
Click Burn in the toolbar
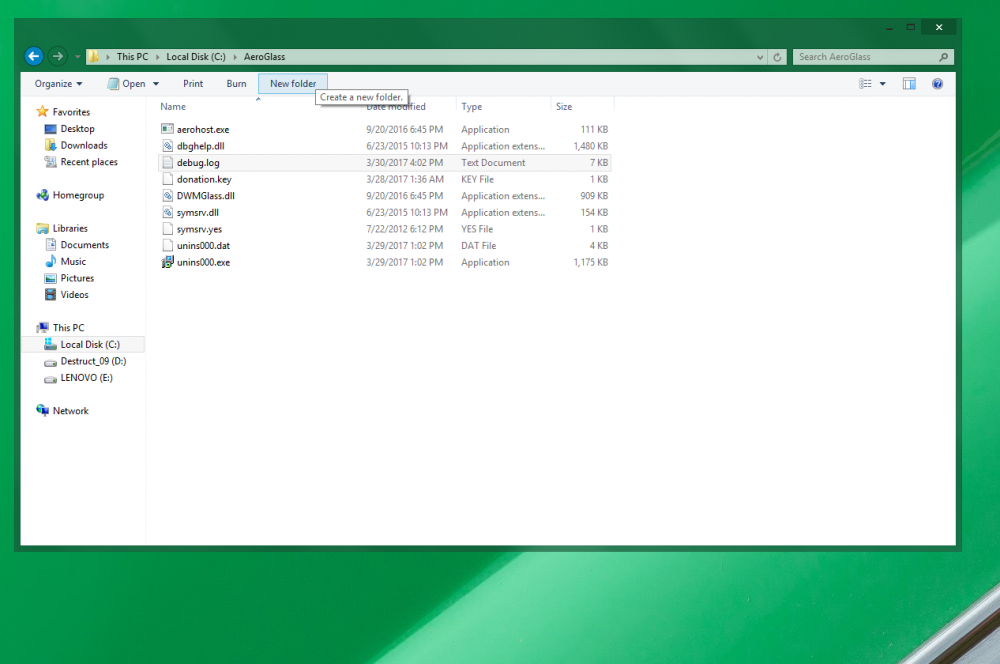pos(236,83)
